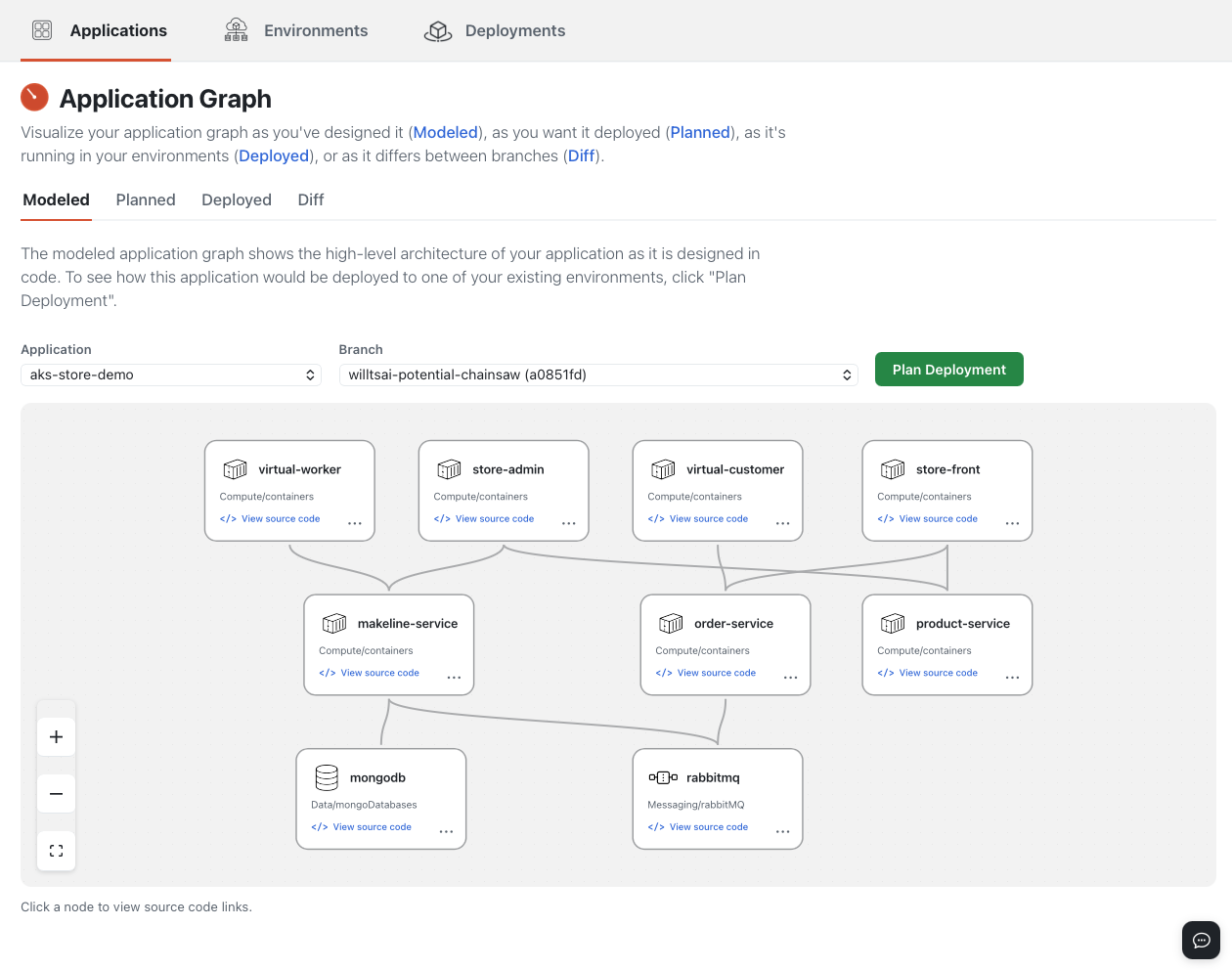Click the red Application Graph logo icon
This screenshot has width=1232, height=970.
click(x=34, y=97)
